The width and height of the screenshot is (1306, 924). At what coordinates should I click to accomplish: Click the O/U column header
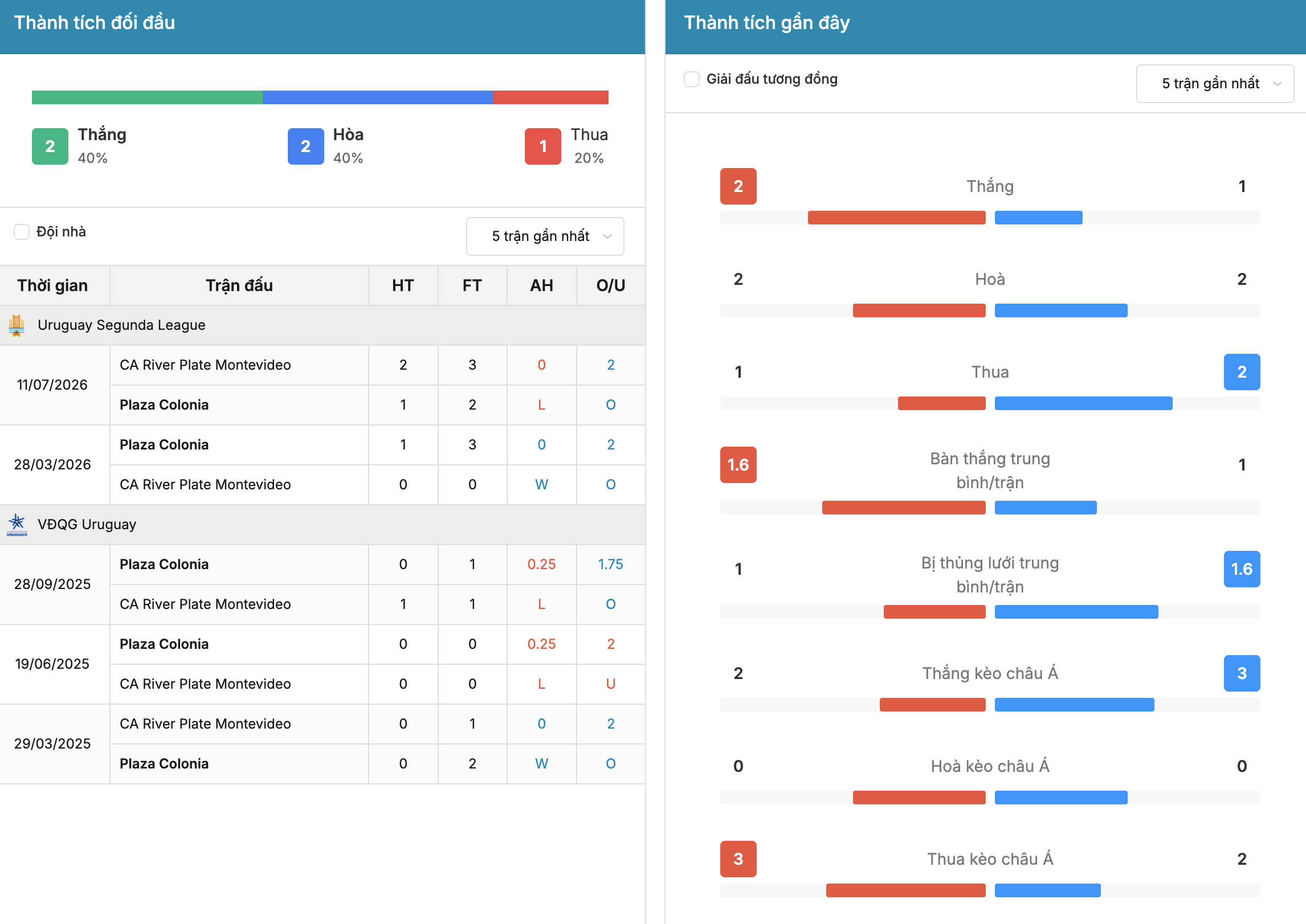tap(611, 285)
